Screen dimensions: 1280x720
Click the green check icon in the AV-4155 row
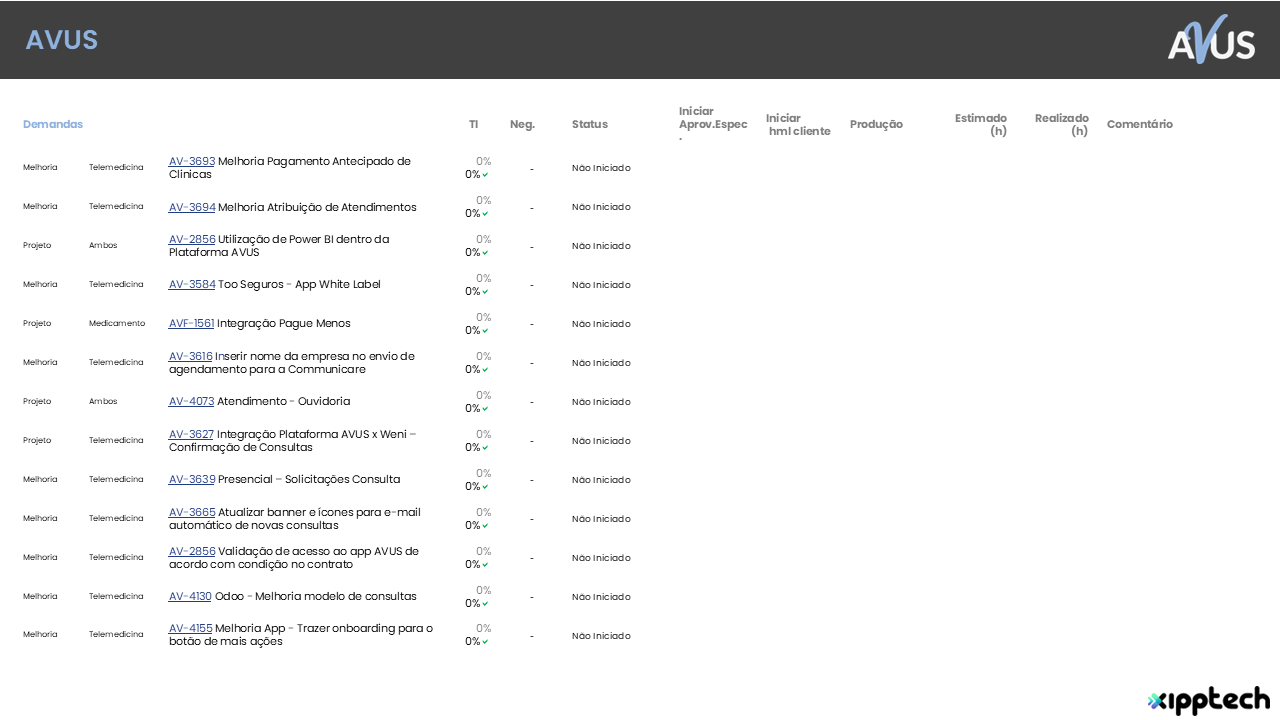click(x=485, y=642)
